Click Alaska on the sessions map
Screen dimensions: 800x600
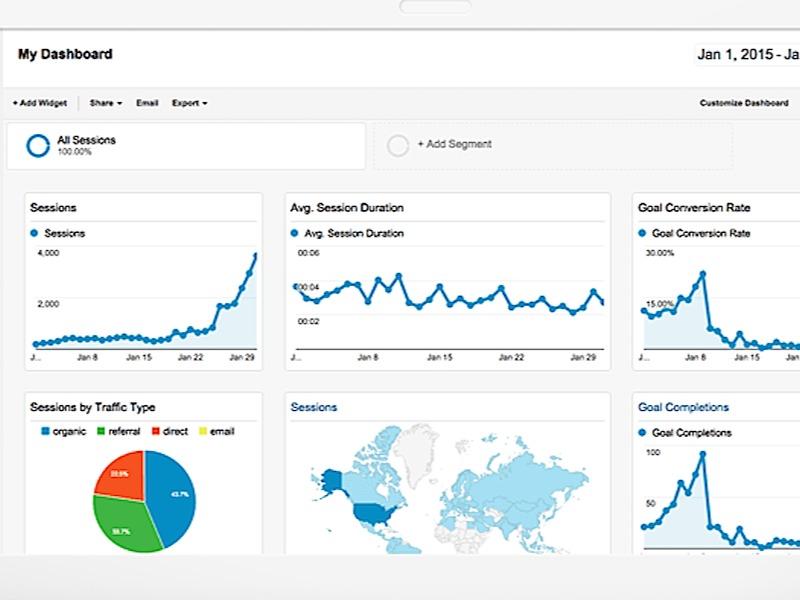pos(332,481)
